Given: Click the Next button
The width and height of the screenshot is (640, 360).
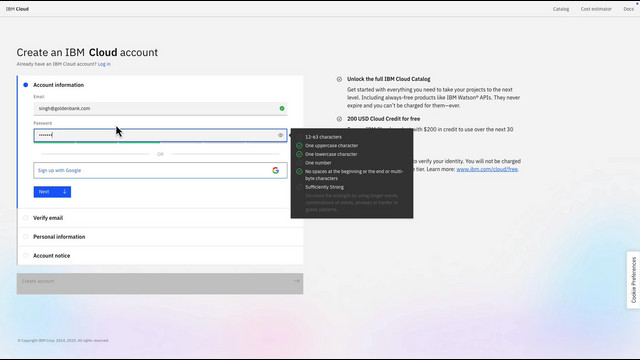Looking at the screenshot, I should pyautogui.click(x=52, y=192).
